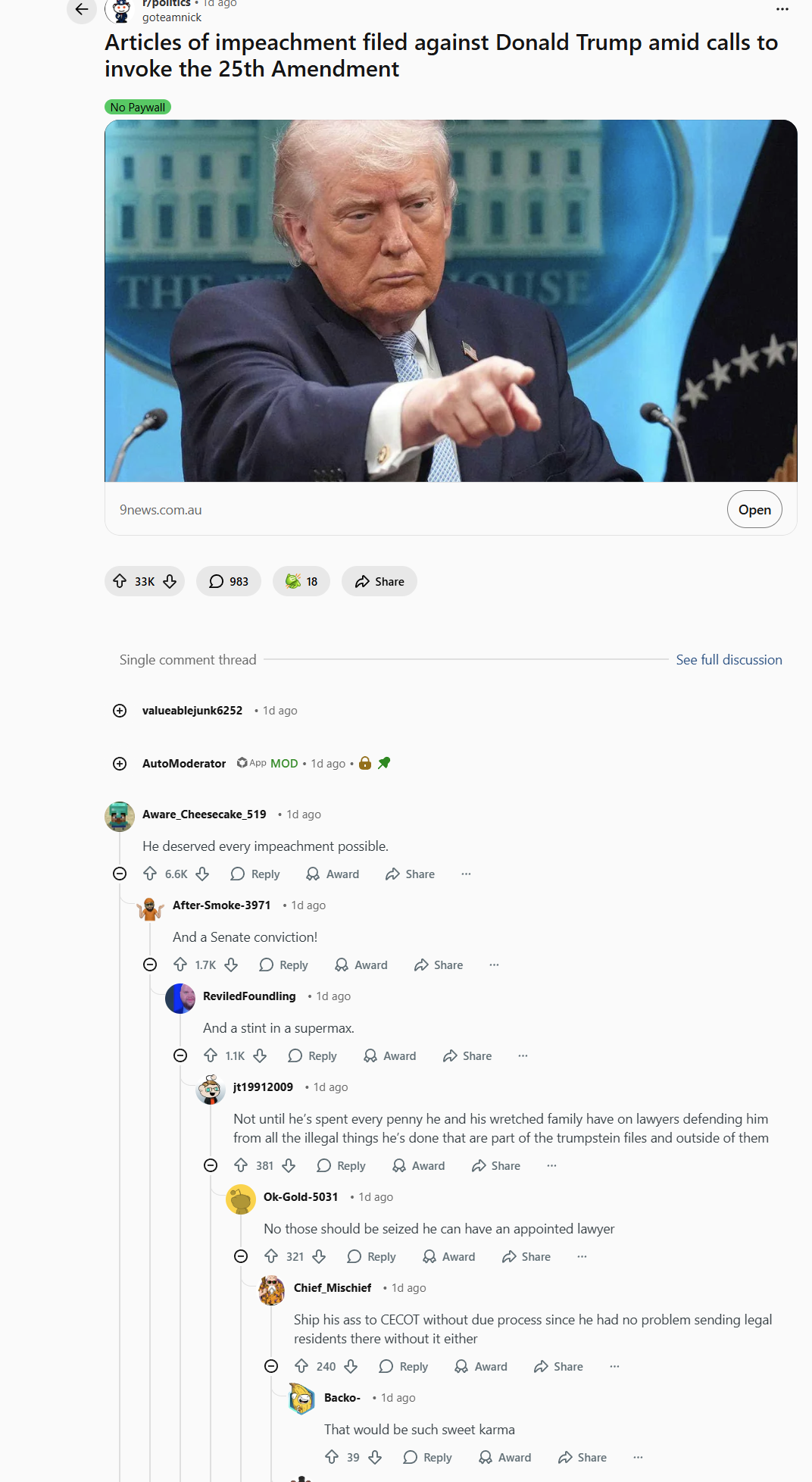
Task: Collapse Aware_Cheesecake_519's comment thread
Action: tap(120, 874)
